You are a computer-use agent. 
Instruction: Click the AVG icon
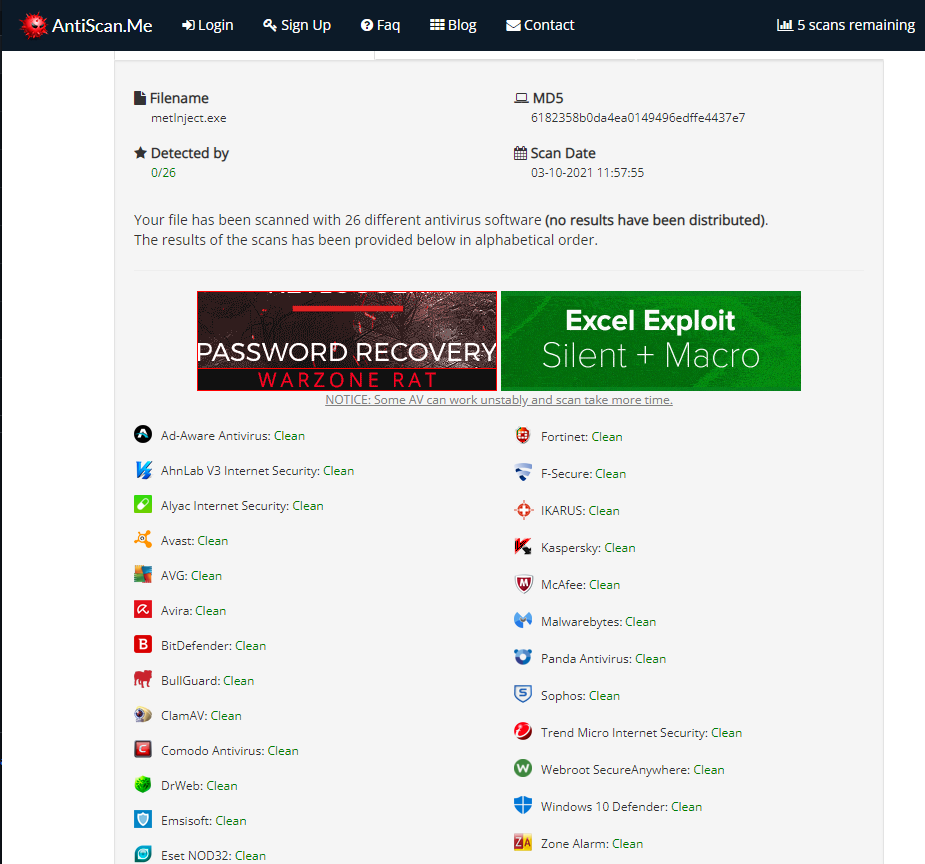pyautogui.click(x=143, y=574)
